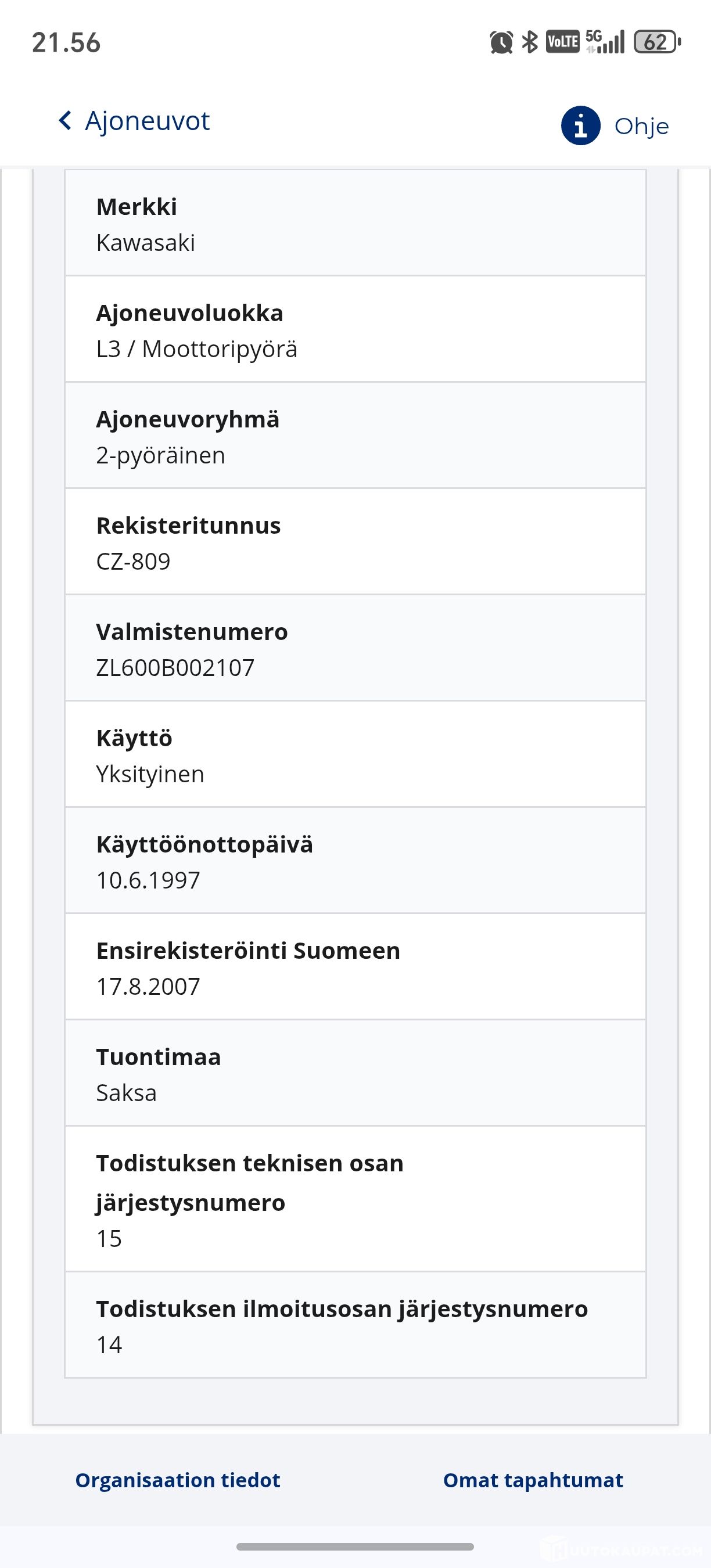This screenshot has height=1568, width=711.
Task: Tap the Bluetooth status bar icon
Action: click(x=530, y=42)
